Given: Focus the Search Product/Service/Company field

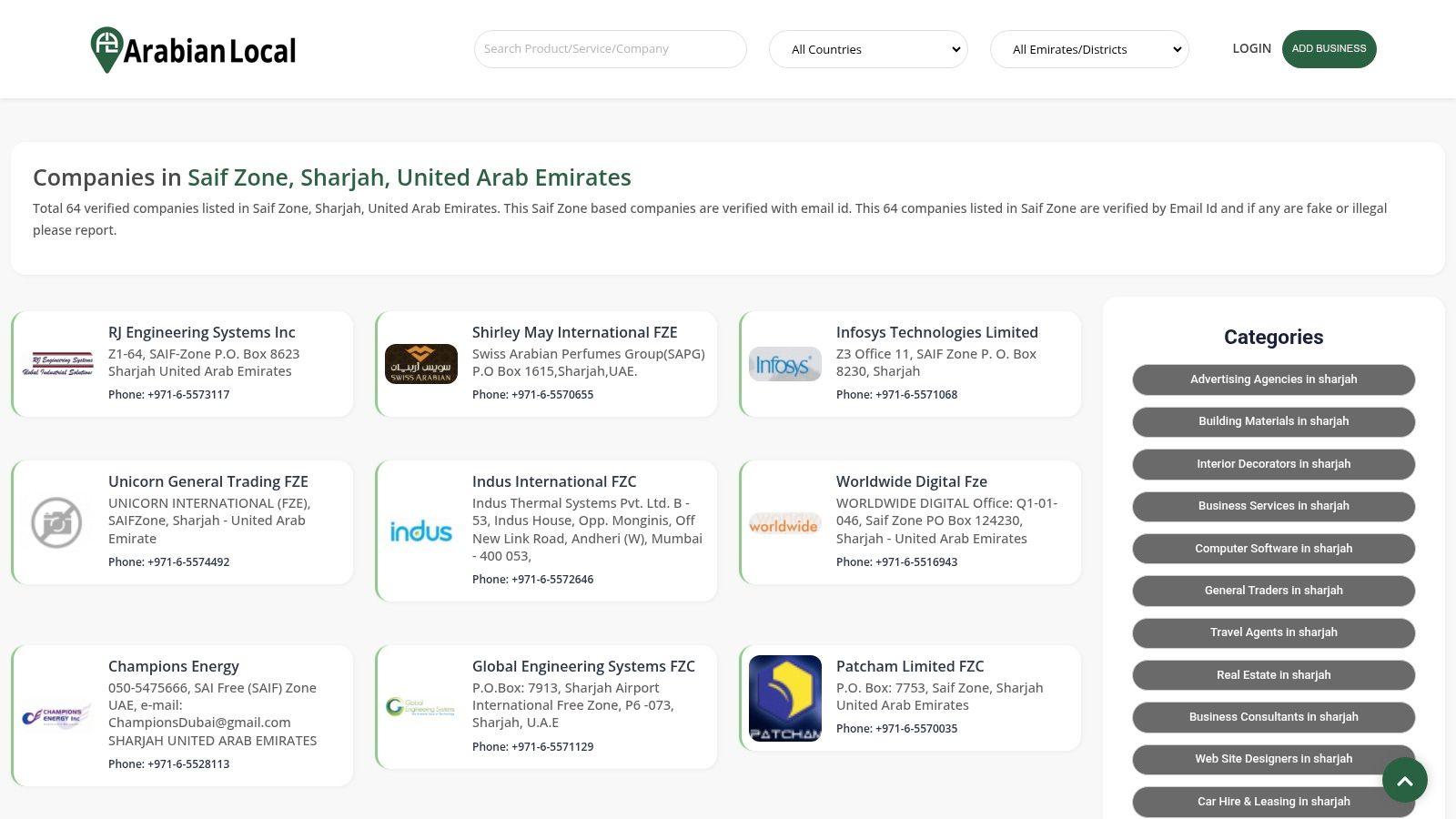Looking at the screenshot, I should [611, 49].
